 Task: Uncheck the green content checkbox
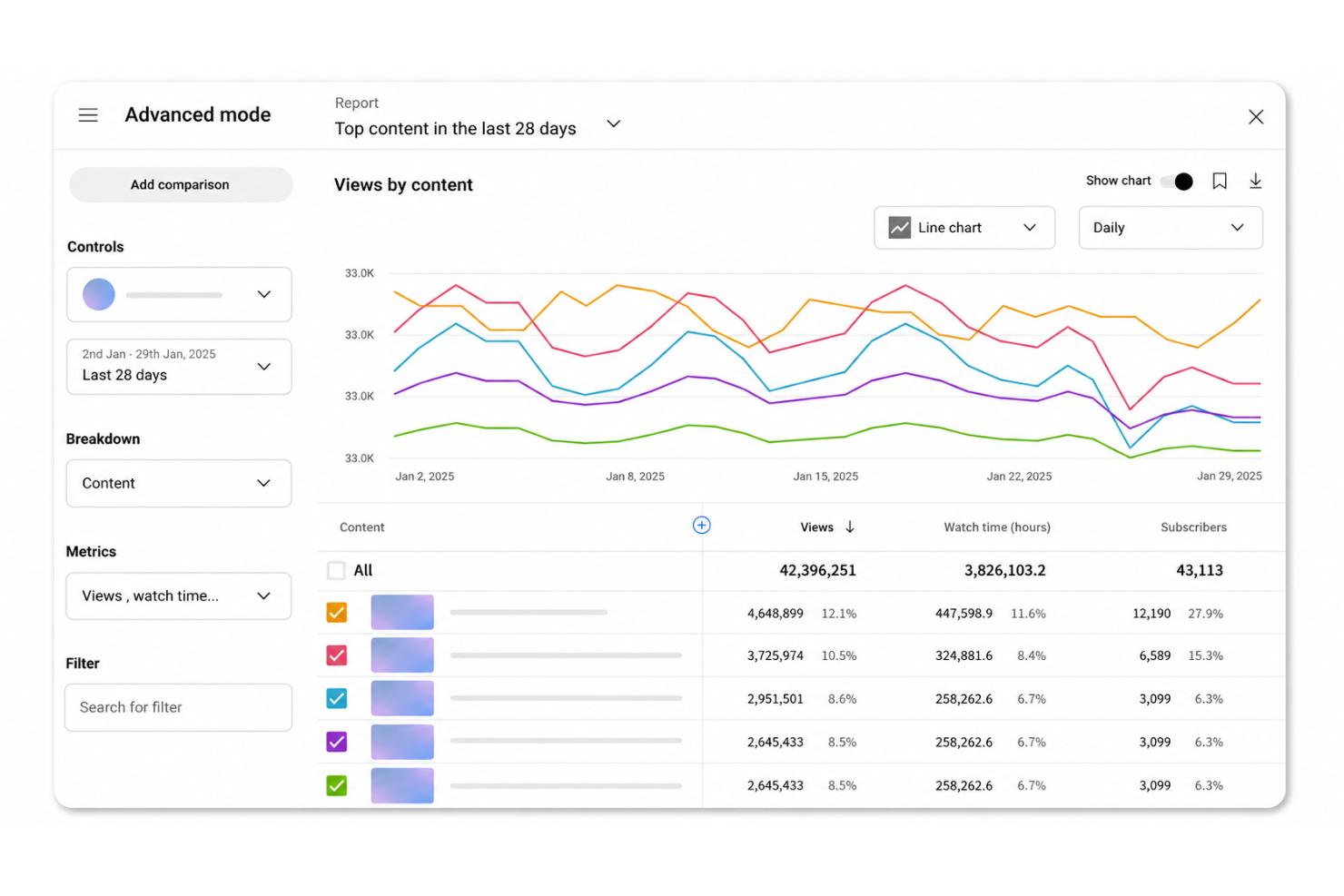pos(337,785)
